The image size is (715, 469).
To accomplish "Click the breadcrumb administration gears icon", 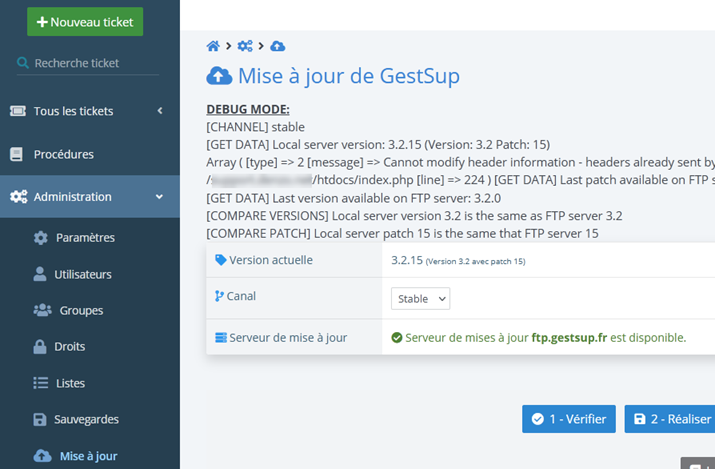I will (245, 46).
